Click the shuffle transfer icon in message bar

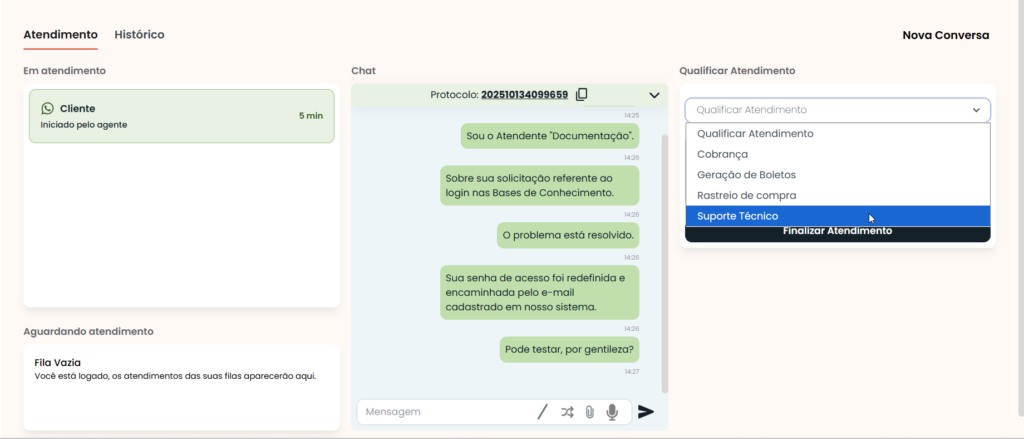coord(568,411)
